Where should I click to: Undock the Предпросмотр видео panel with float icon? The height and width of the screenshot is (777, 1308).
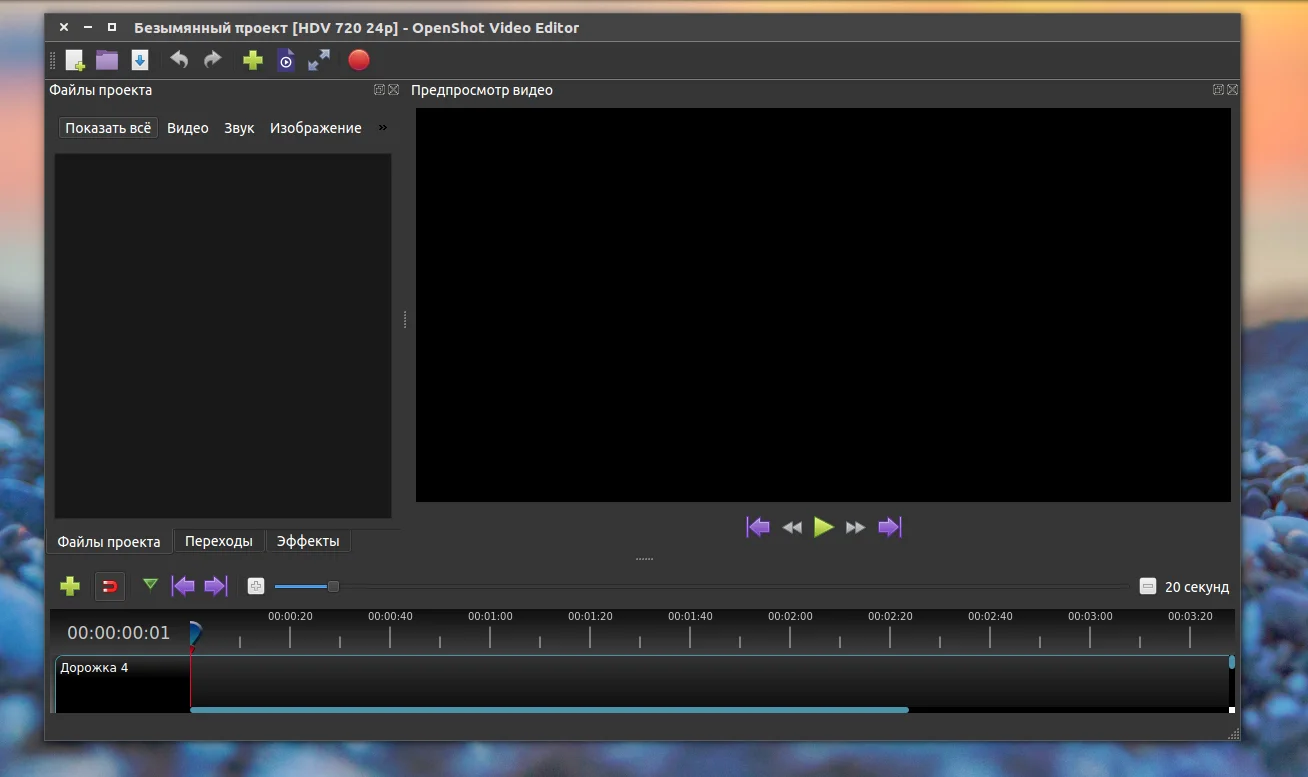pyautogui.click(x=1218, y=90)
